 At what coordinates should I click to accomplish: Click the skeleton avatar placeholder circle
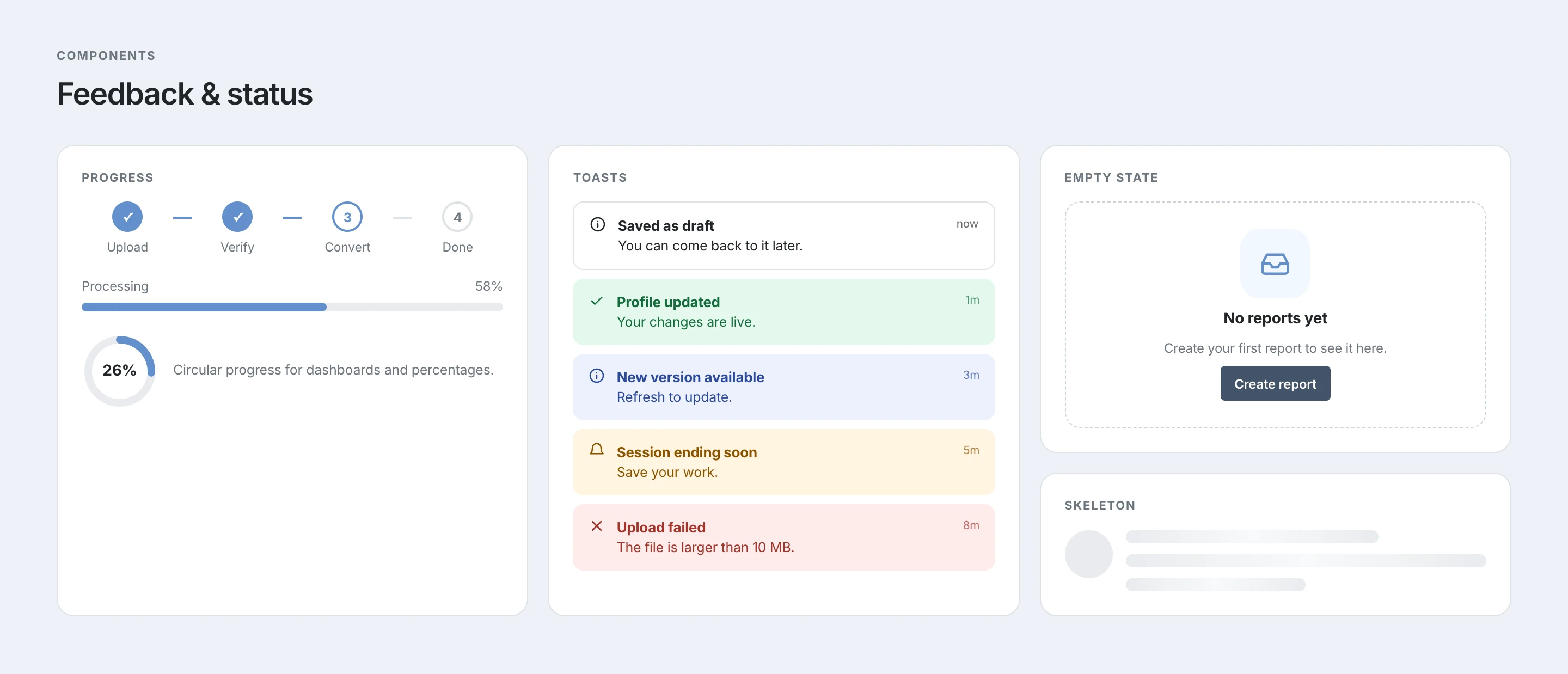click(x=1088, y=554)
